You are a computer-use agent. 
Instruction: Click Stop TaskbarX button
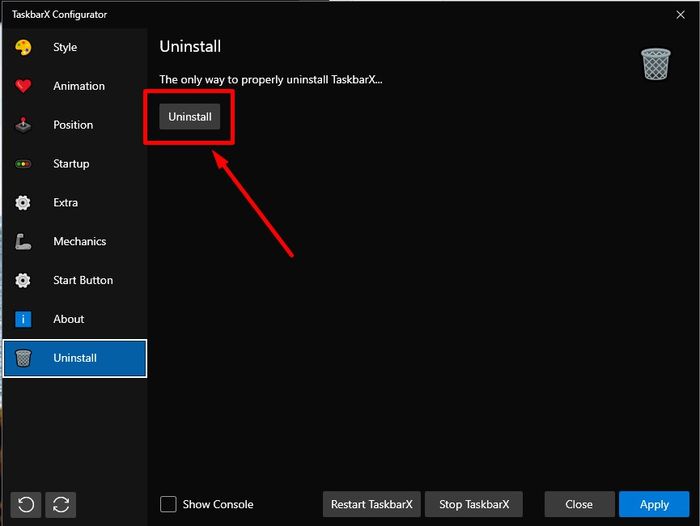(474, 505)
